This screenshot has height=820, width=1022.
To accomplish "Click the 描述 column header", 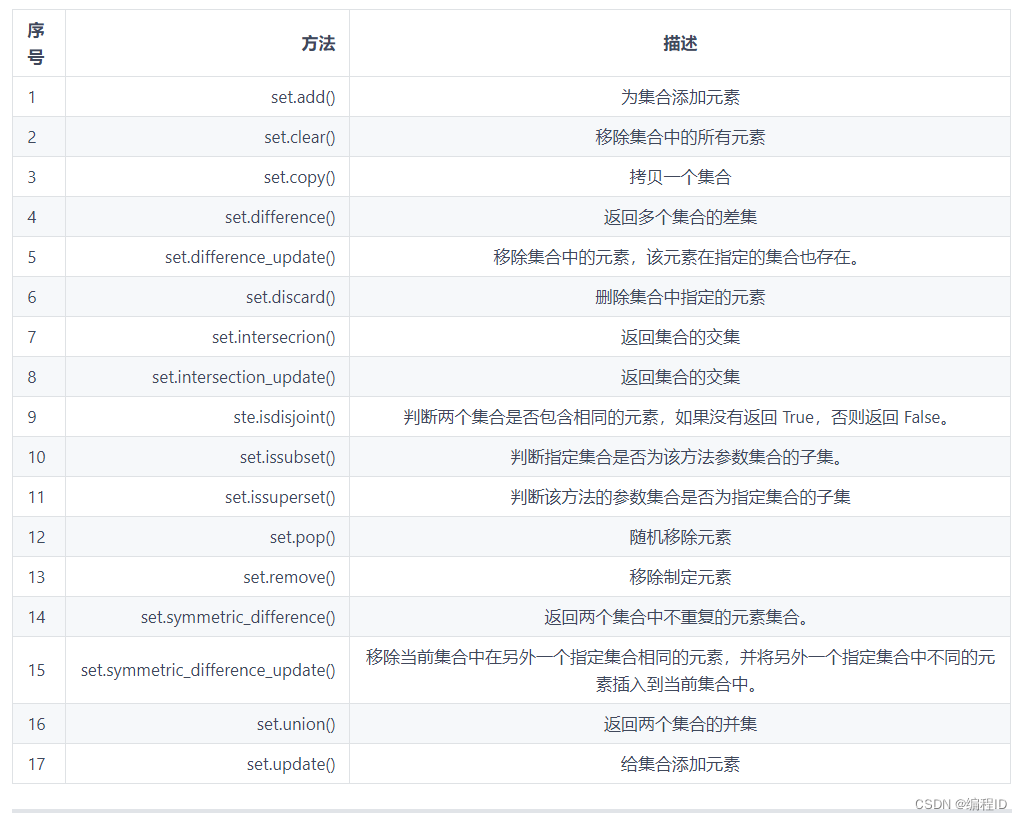I will tap(682, 44).
